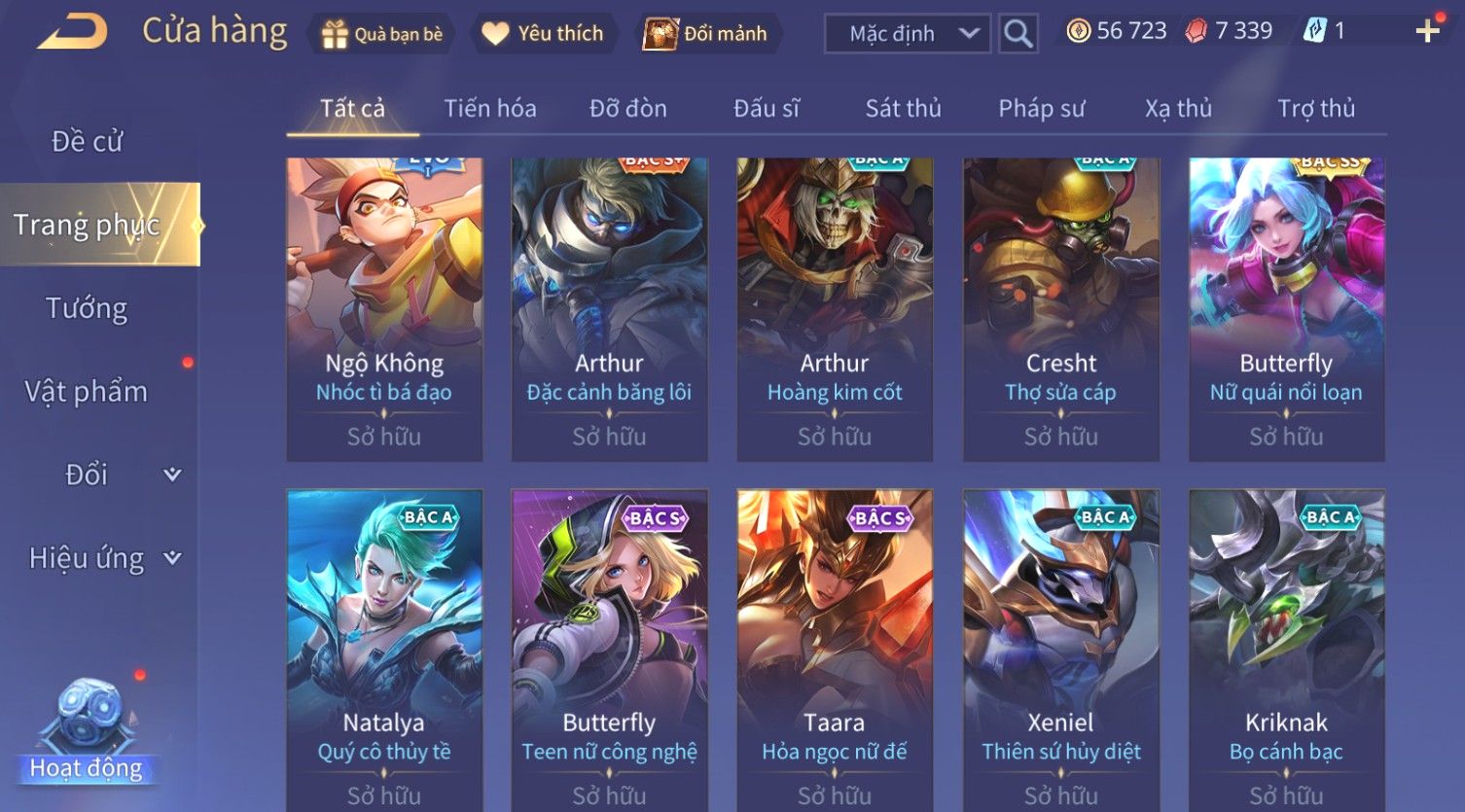Open Quà bạn bè gift icon
Screen dimensions: 1465x812
[335, 34]
